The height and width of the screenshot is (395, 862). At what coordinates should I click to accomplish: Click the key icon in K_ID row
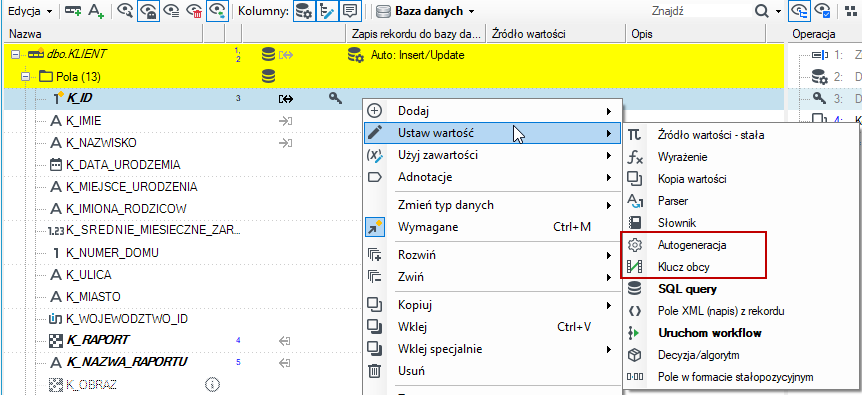(335, 98)
